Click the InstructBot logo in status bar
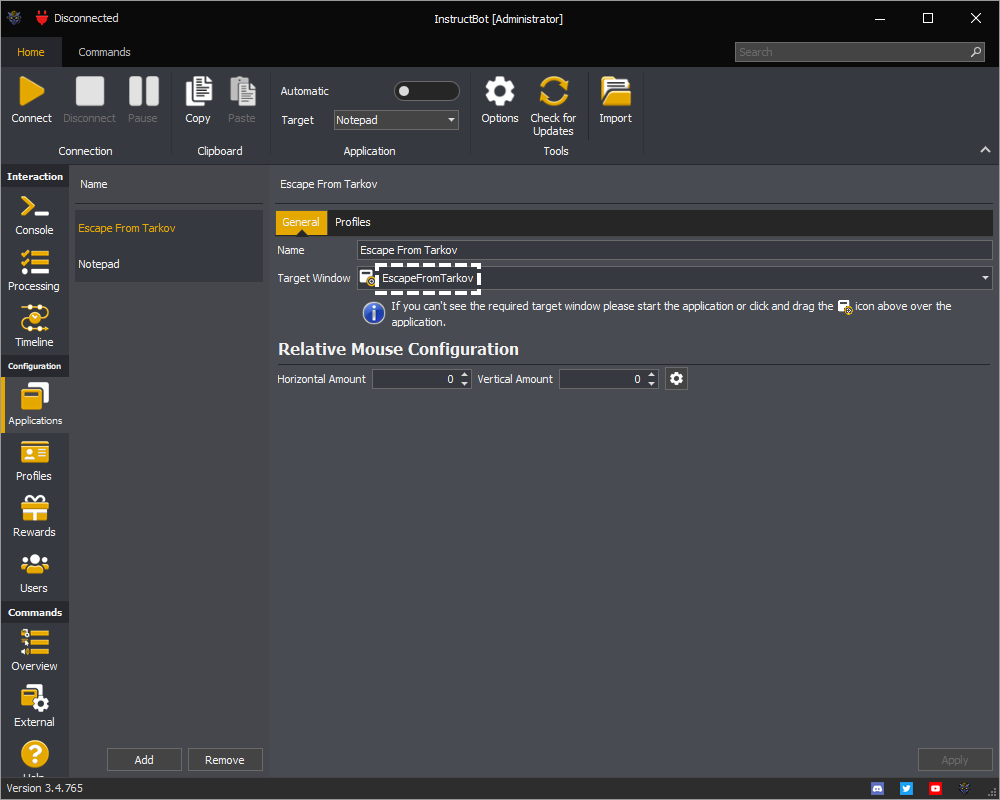The image size is (1000, 800). point(964,789)
